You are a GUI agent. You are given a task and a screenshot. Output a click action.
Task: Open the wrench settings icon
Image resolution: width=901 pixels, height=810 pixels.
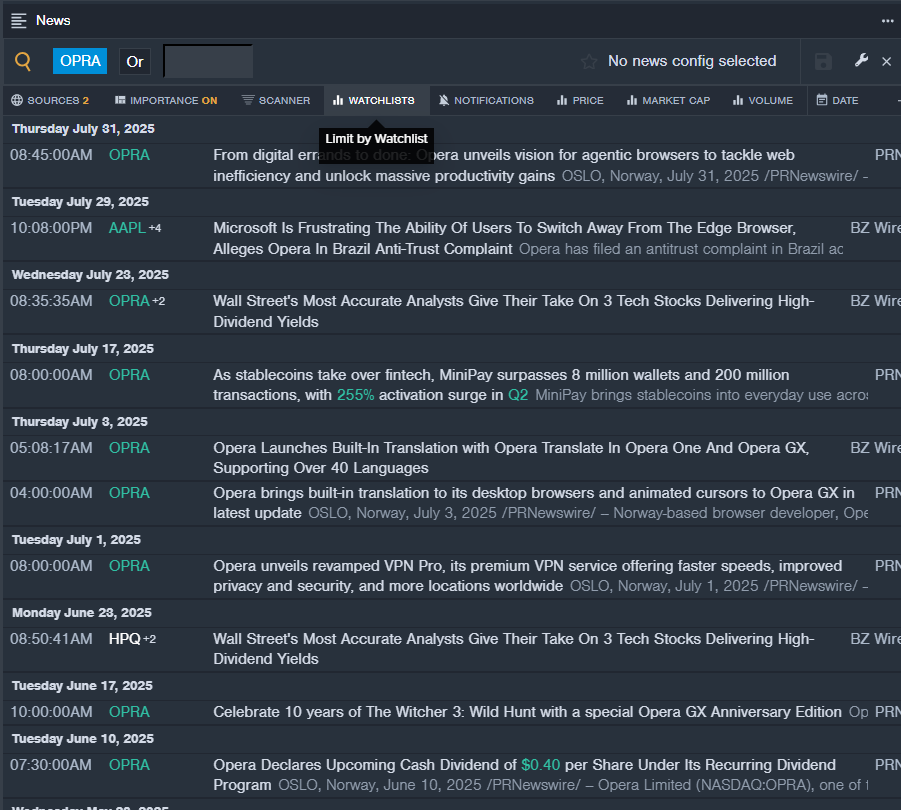coord(861,60)
